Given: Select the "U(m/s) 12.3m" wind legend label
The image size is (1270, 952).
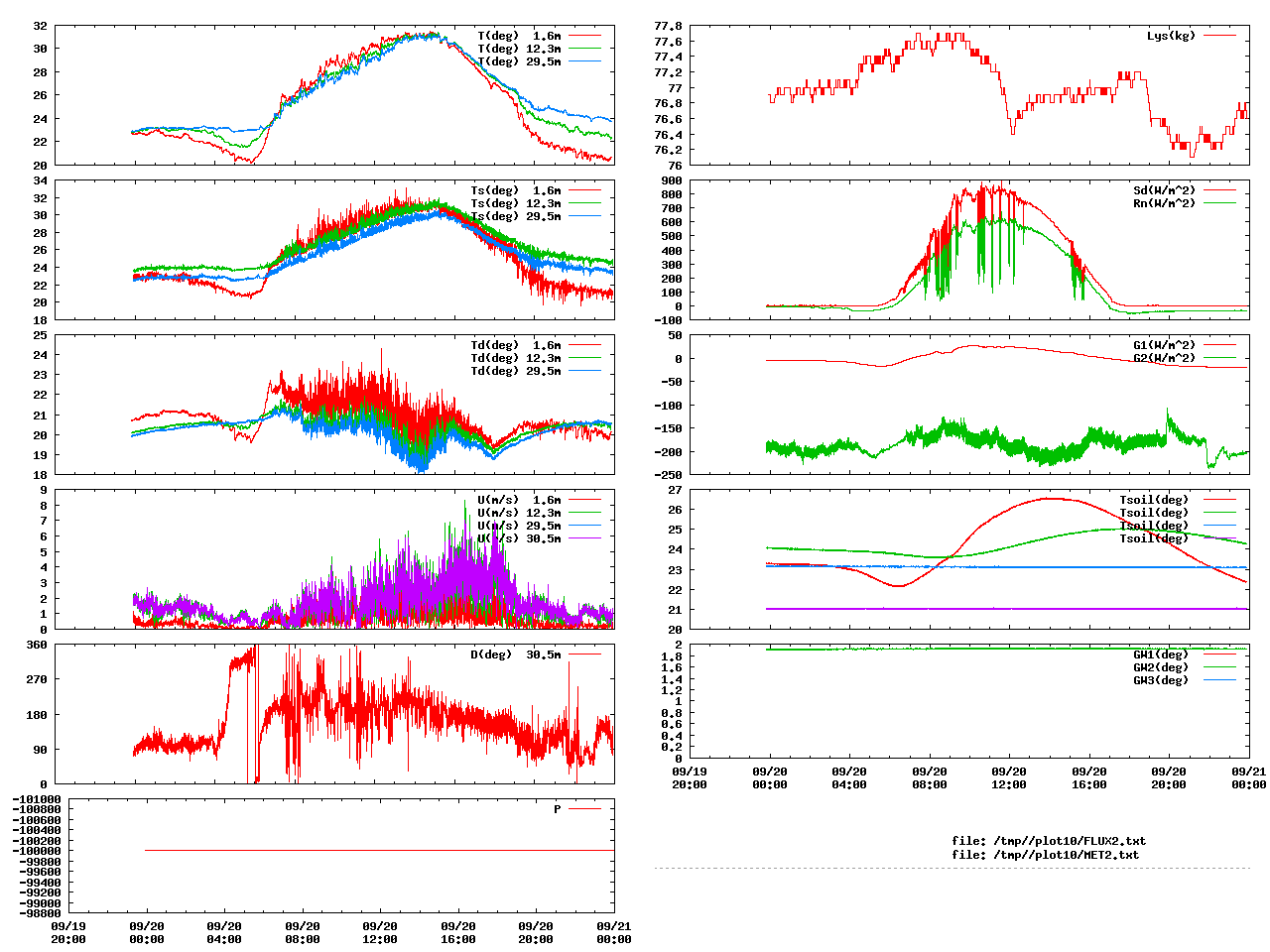Looking at the screenshot, I should (x=519, y=513).
